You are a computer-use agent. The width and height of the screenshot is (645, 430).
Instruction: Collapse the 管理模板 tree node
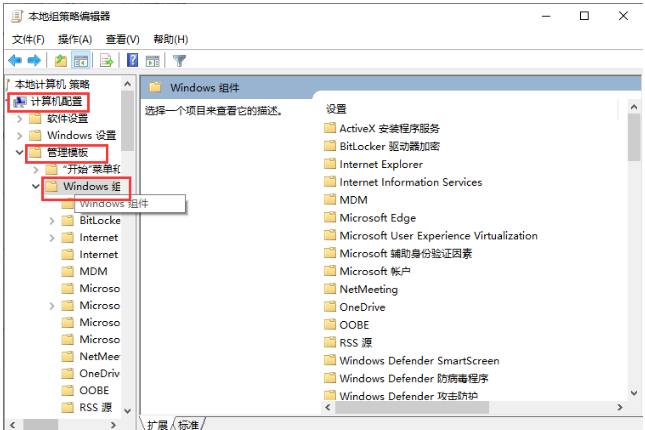tap(19, 153)
